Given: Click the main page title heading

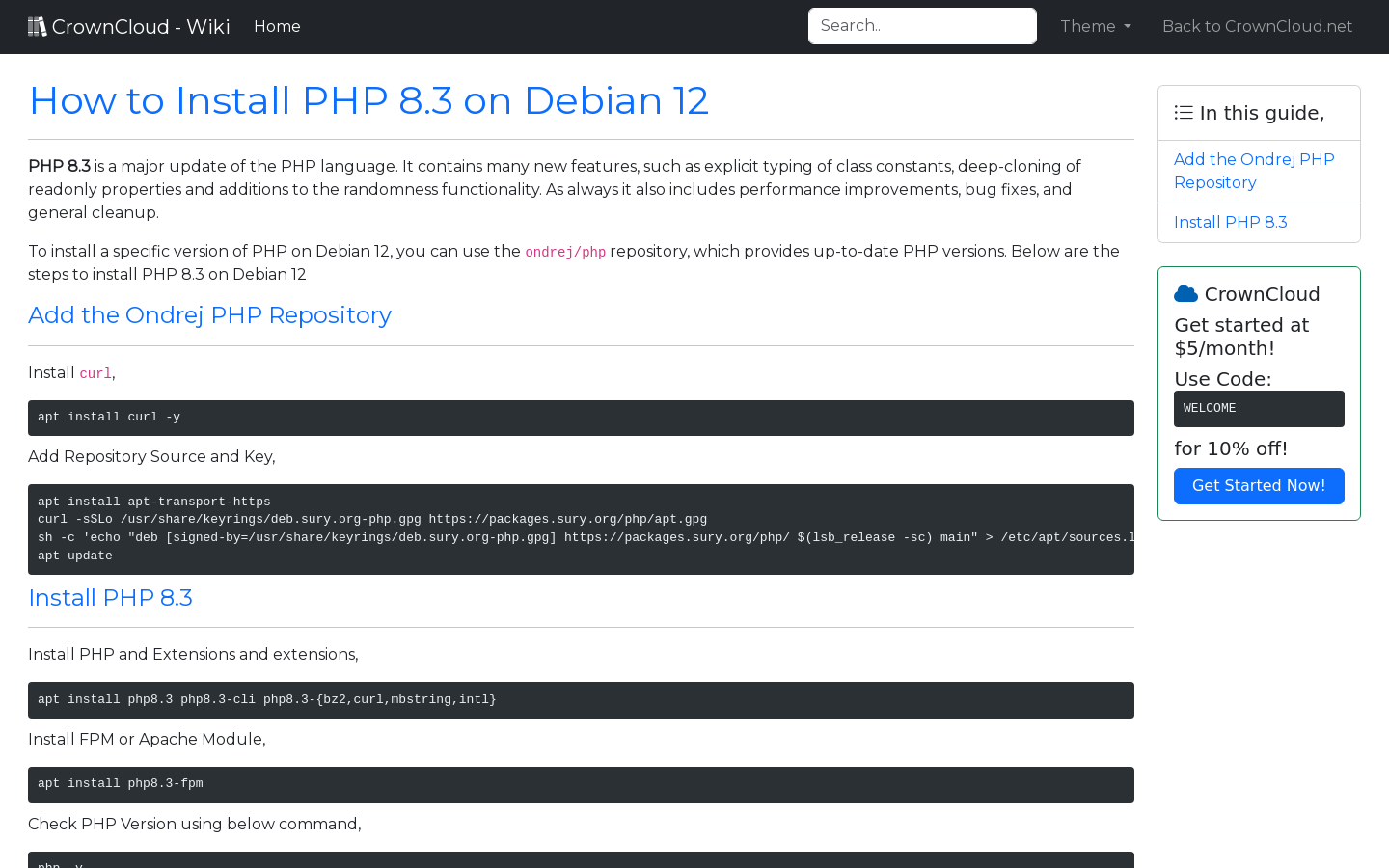Looking at the screenshot, I should pyautogui.click(x=368, y=100).
